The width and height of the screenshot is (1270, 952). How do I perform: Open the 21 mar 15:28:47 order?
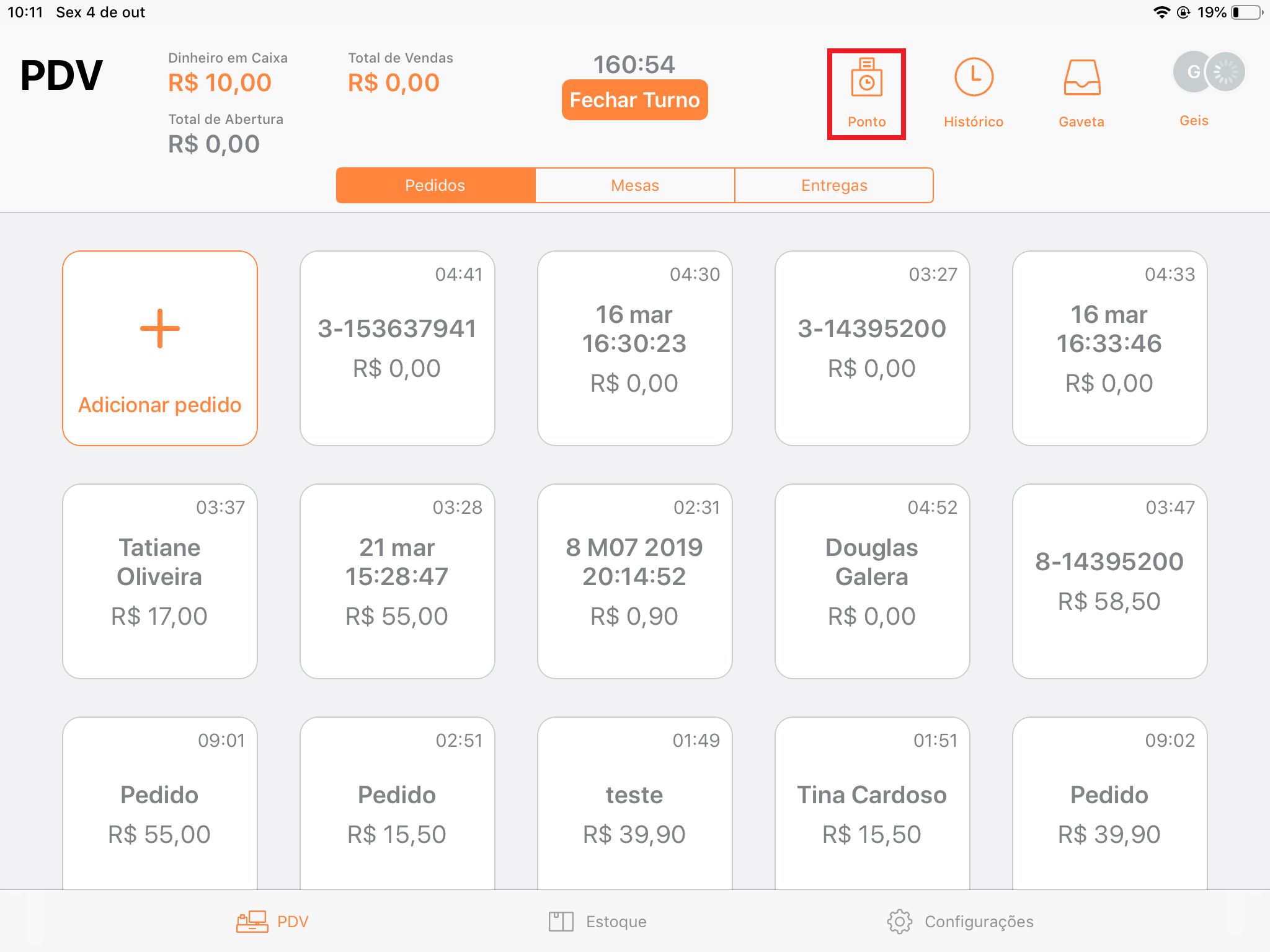pos(397,581)
